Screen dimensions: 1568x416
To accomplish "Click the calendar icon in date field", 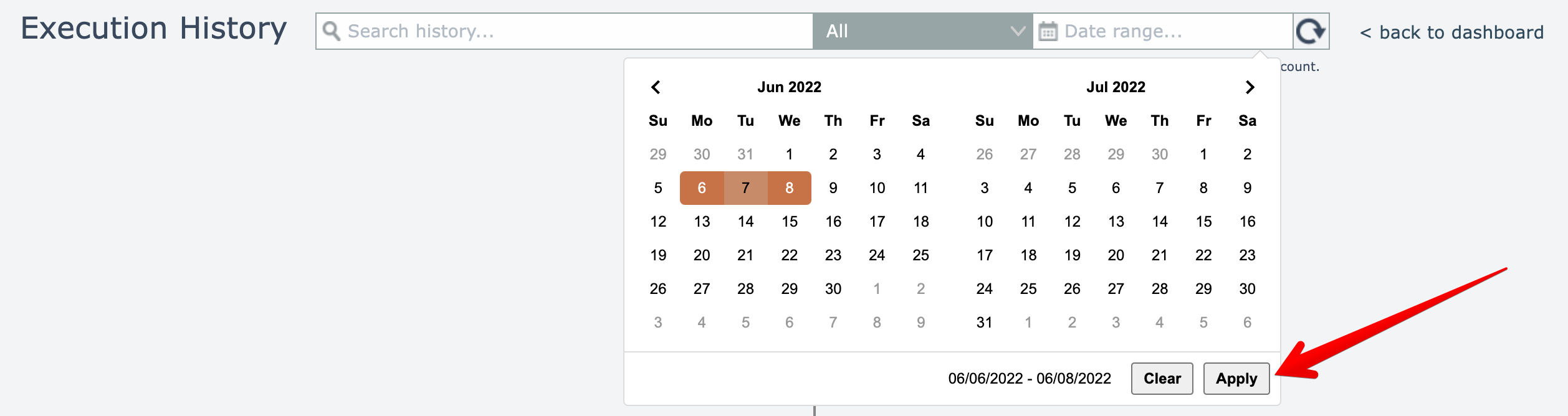I will (x=1048, y=31).
